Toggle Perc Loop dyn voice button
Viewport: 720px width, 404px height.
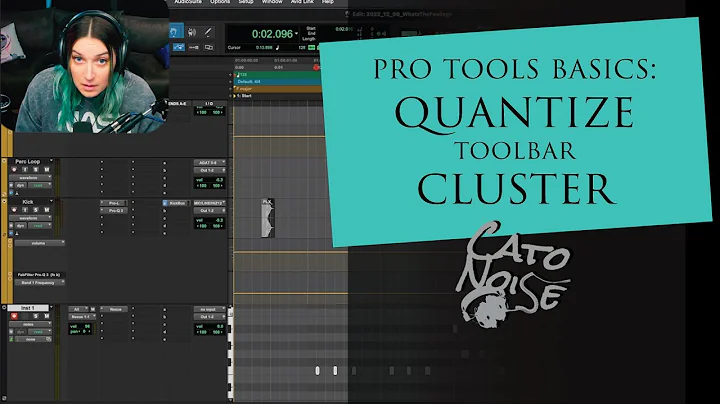click(x=20, y=185)
